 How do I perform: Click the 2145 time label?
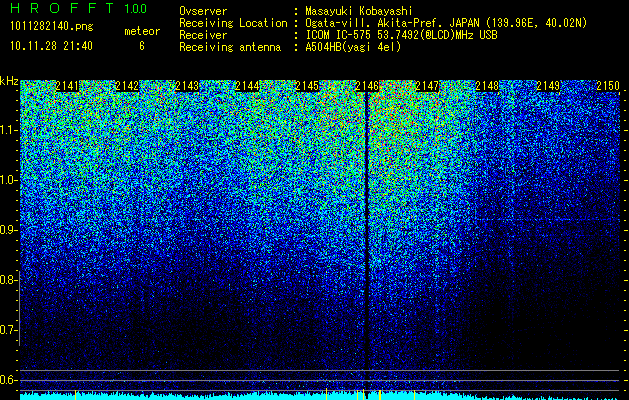pos(307,86)
